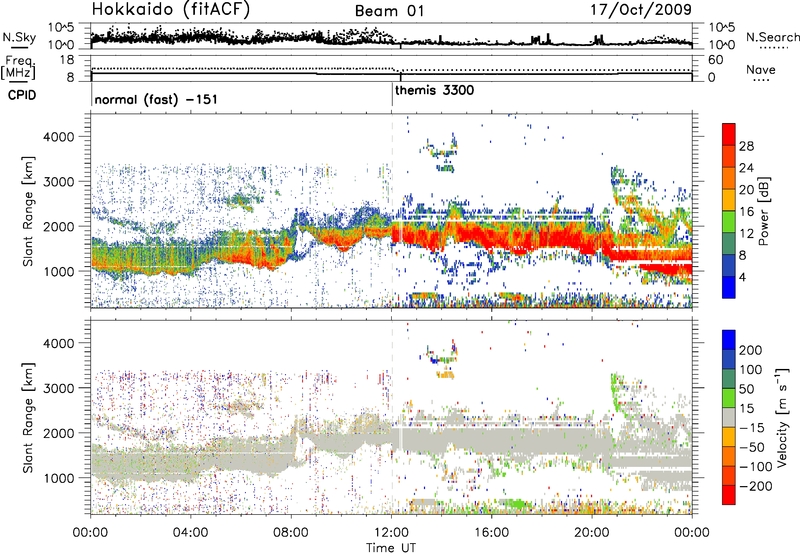Click the 'themis 3300' CPID text
This screenshot has height=554, width=800.
pyautogui.click(x=434, y=90)
